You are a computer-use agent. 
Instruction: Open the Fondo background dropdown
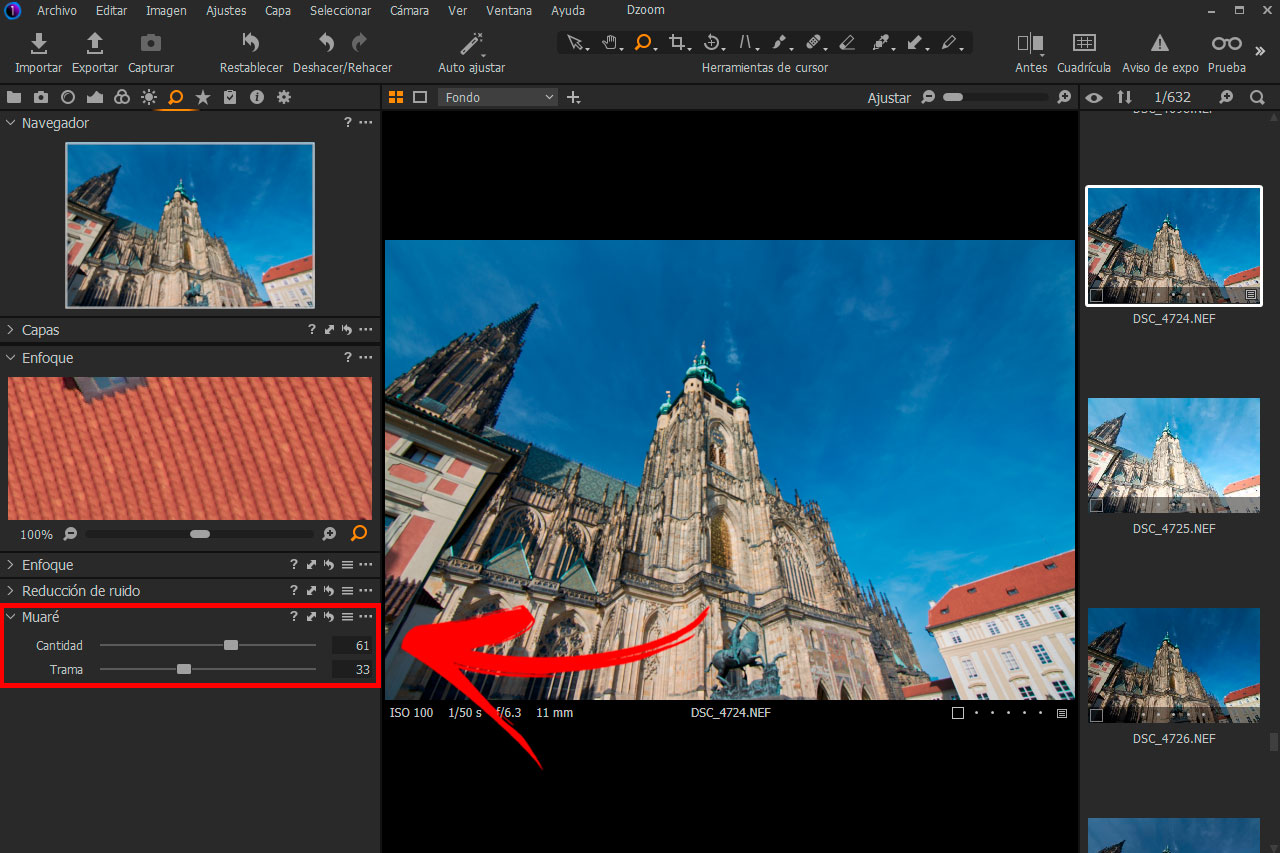click(x=497, y=97)
